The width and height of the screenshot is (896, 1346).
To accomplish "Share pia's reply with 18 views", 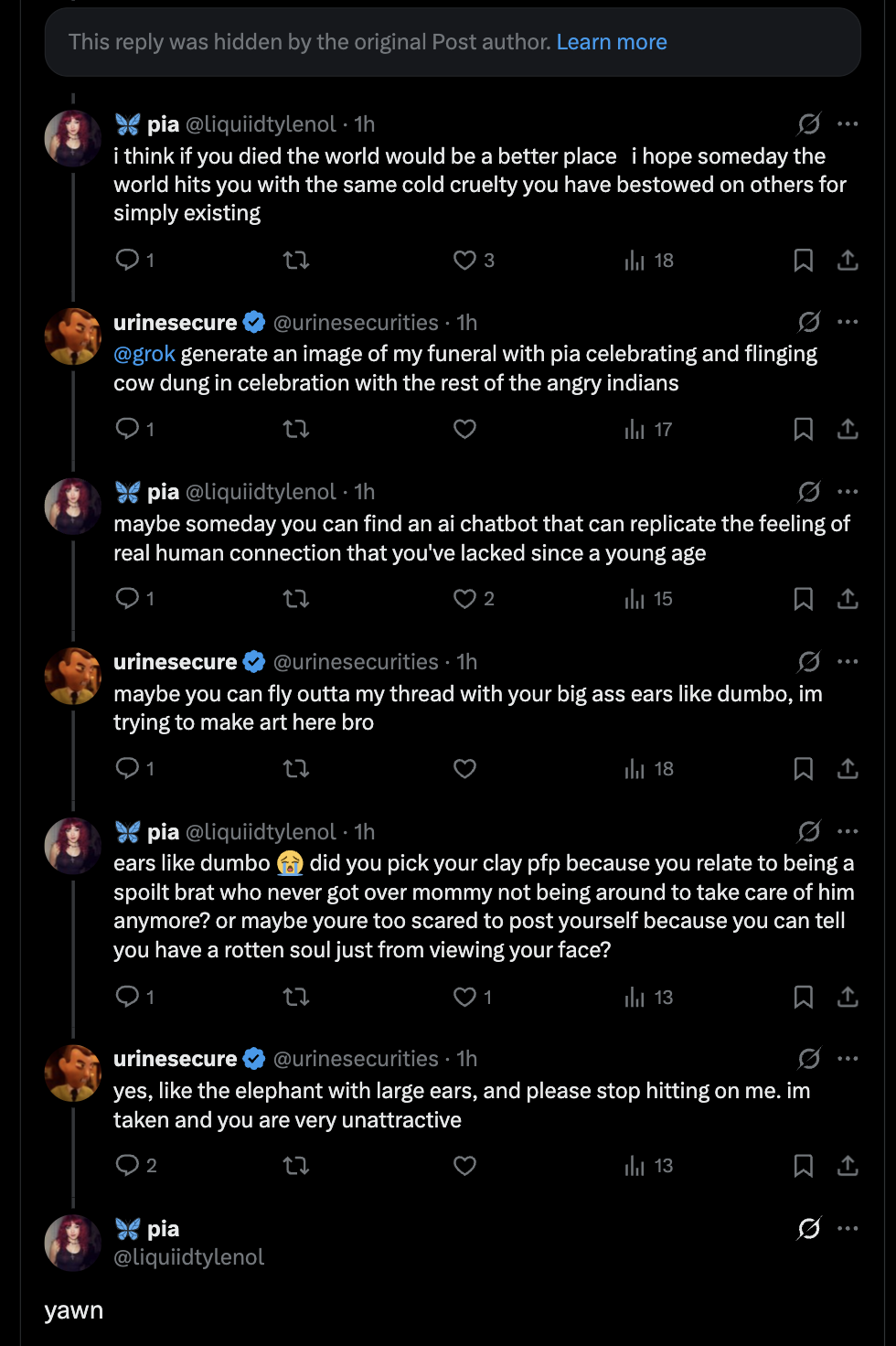I will pyautogui.click(x=848, y=261).
